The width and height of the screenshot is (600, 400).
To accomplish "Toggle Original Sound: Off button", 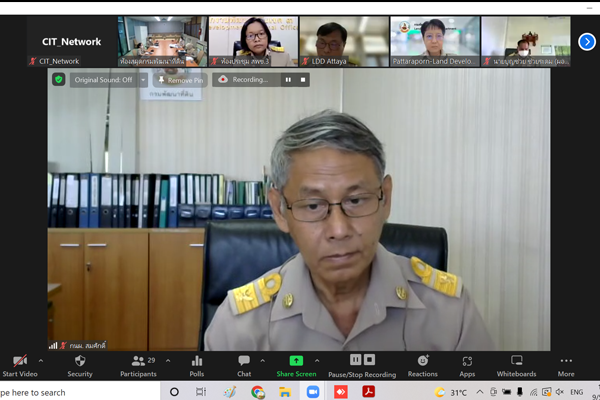I will [103, 80].
